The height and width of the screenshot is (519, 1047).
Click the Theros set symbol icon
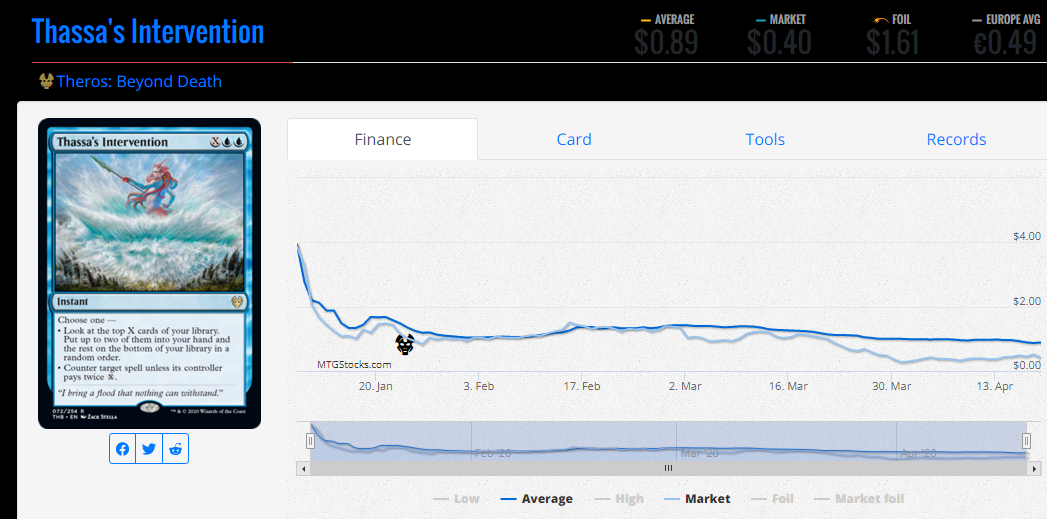click(x=46, y=81)
